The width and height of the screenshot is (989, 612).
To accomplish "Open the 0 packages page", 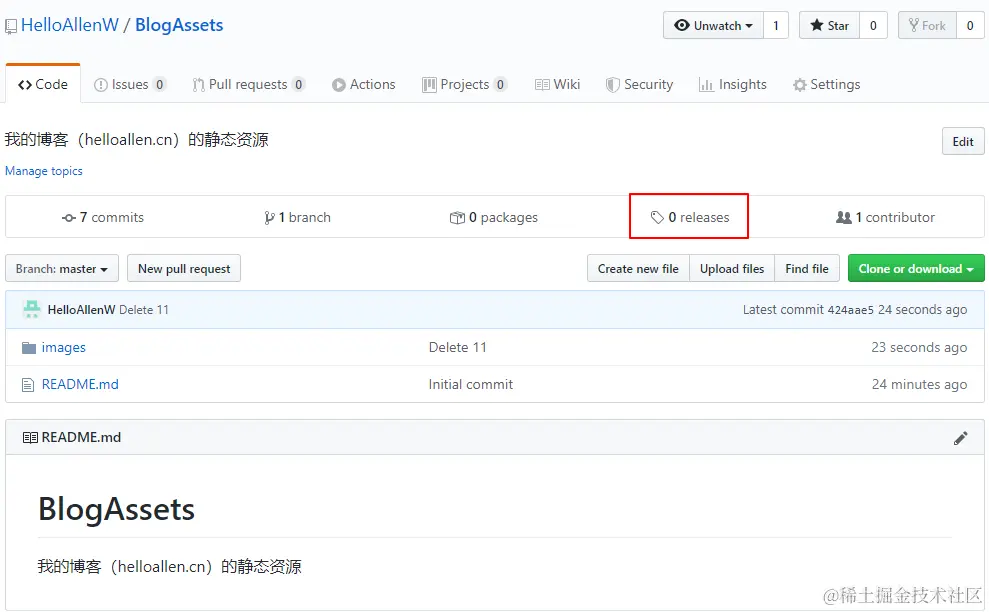I will click(494, 217).
